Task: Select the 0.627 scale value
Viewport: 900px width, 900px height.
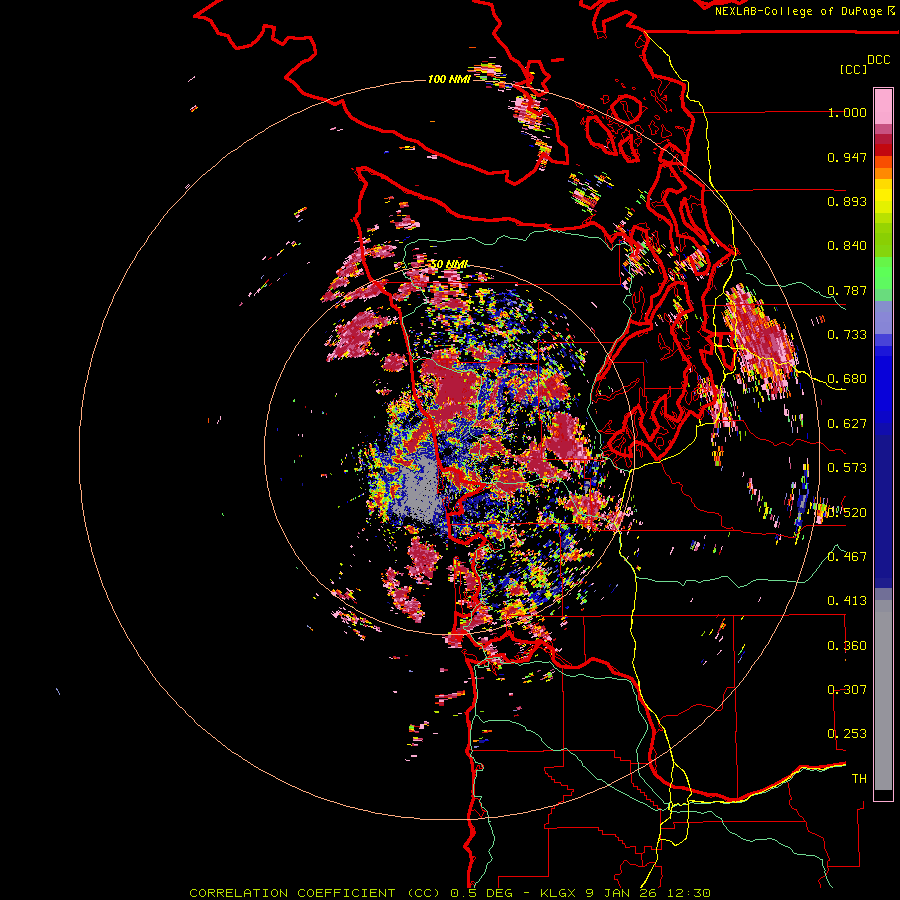Action: tap(847, 424)
